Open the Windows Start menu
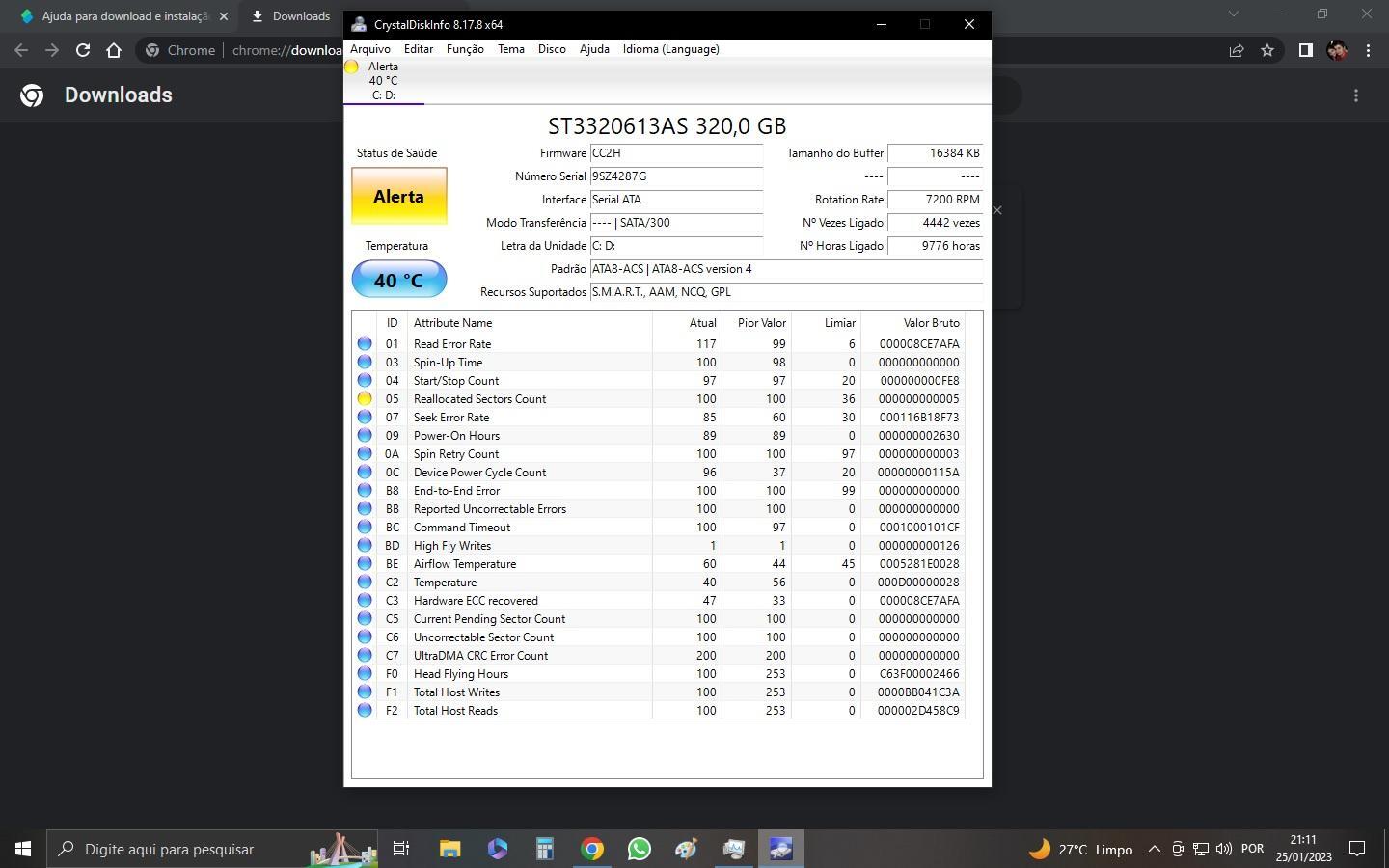The height and width of the screenshot is (868, 1389). tap(23, 849)
